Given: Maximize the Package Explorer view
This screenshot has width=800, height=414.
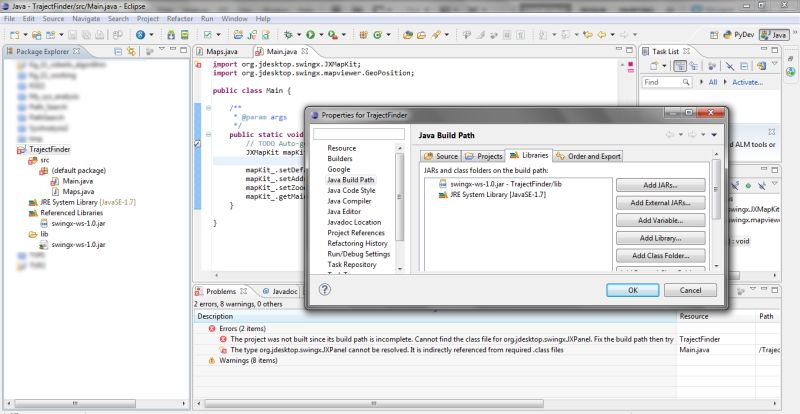Looking at the screenshot, I should pyautogui.click(x=184, y=50).
